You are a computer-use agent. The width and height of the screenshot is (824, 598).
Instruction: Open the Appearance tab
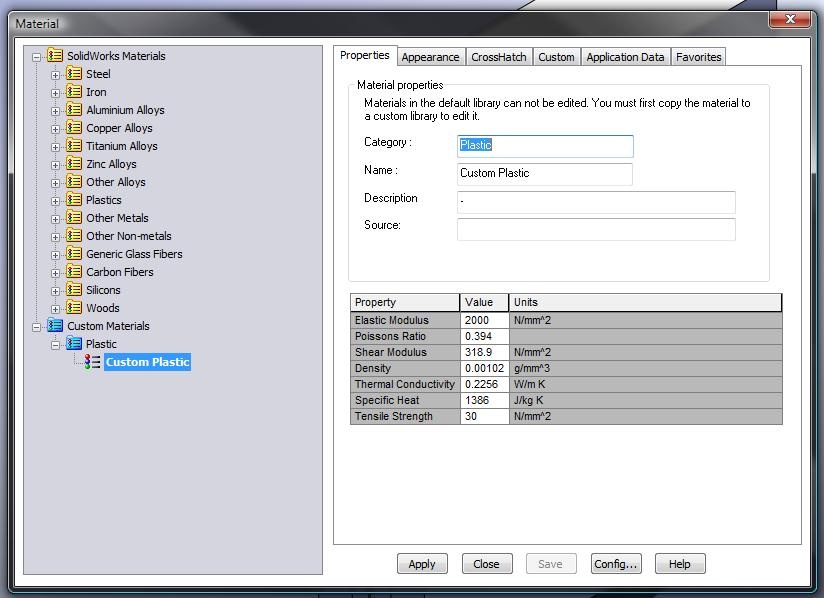[x=430, y=57]
